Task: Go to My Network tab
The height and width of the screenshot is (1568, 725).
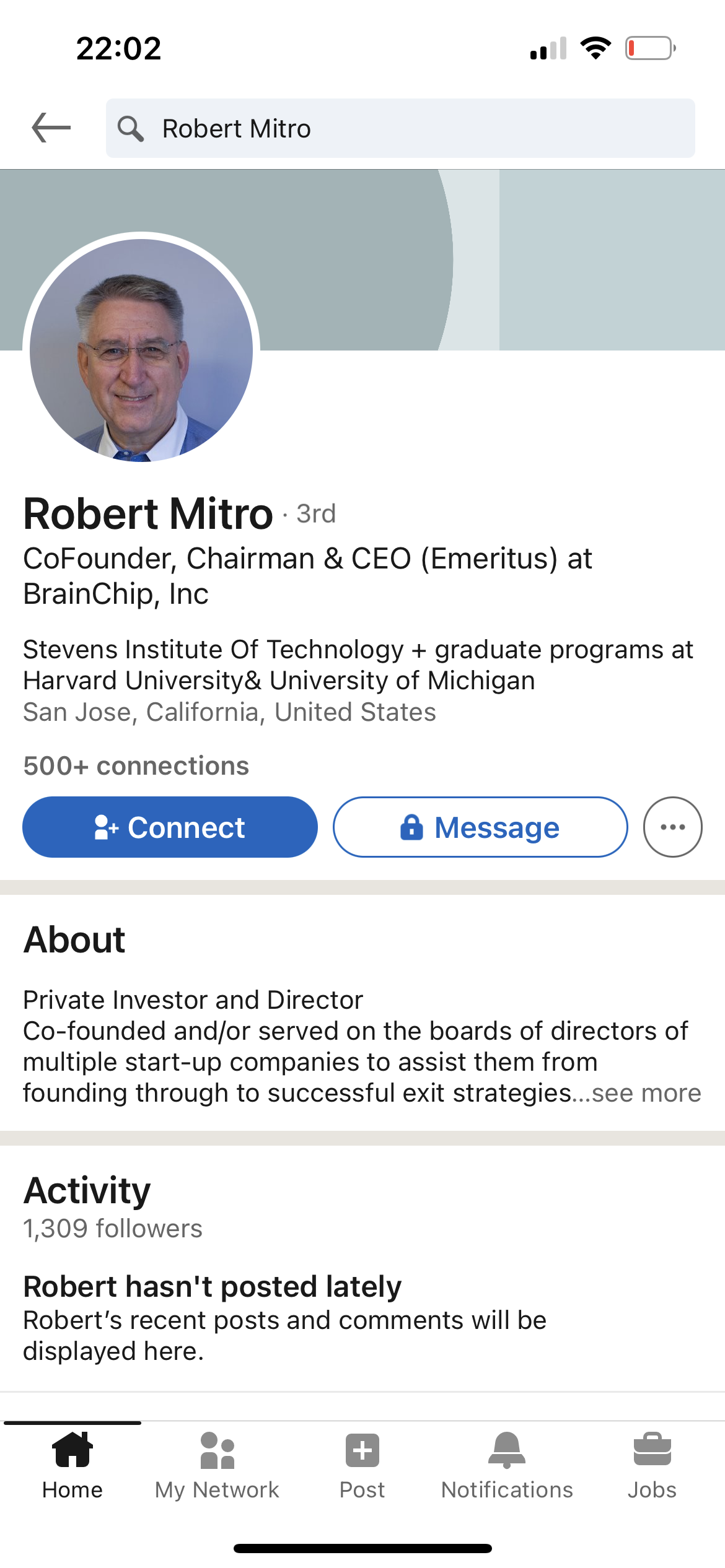Action: point(217,1465)
